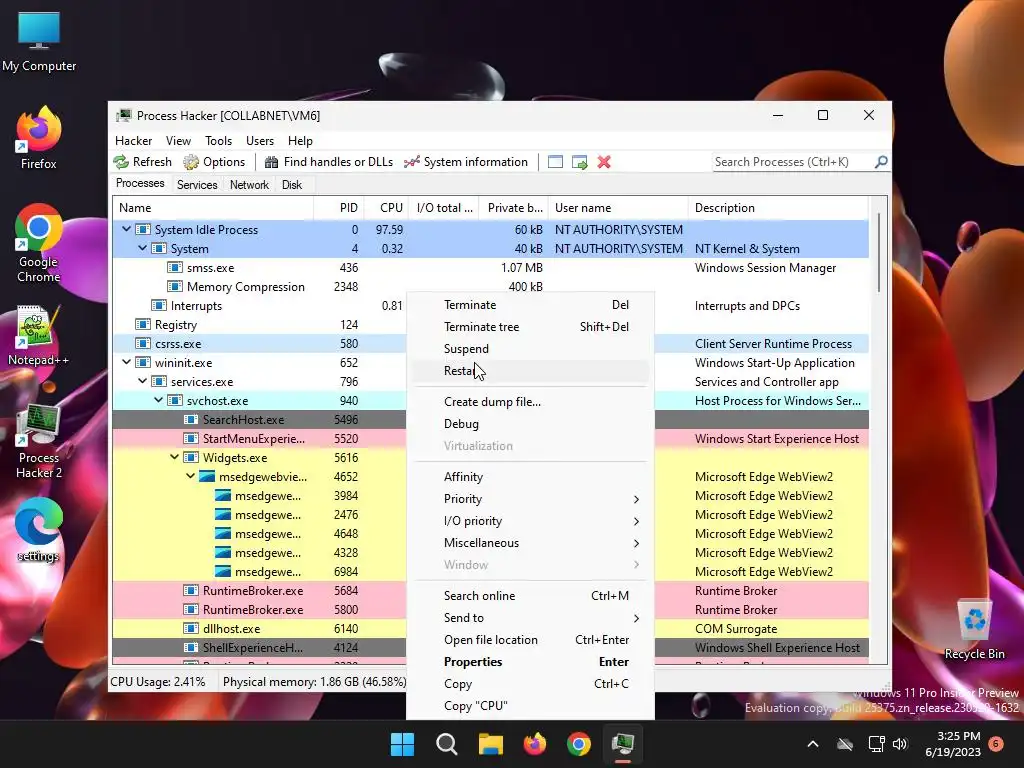This screenshot has height=768, width=1024.
Task: Open the Recycle Bin desktop icon
Action: (974, 630)
